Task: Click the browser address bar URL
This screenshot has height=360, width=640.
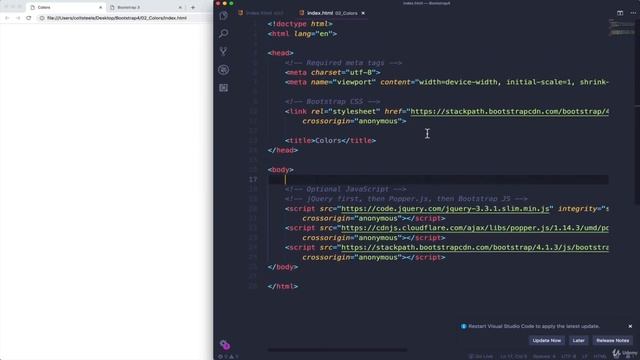Action: (x=117, y=18)
